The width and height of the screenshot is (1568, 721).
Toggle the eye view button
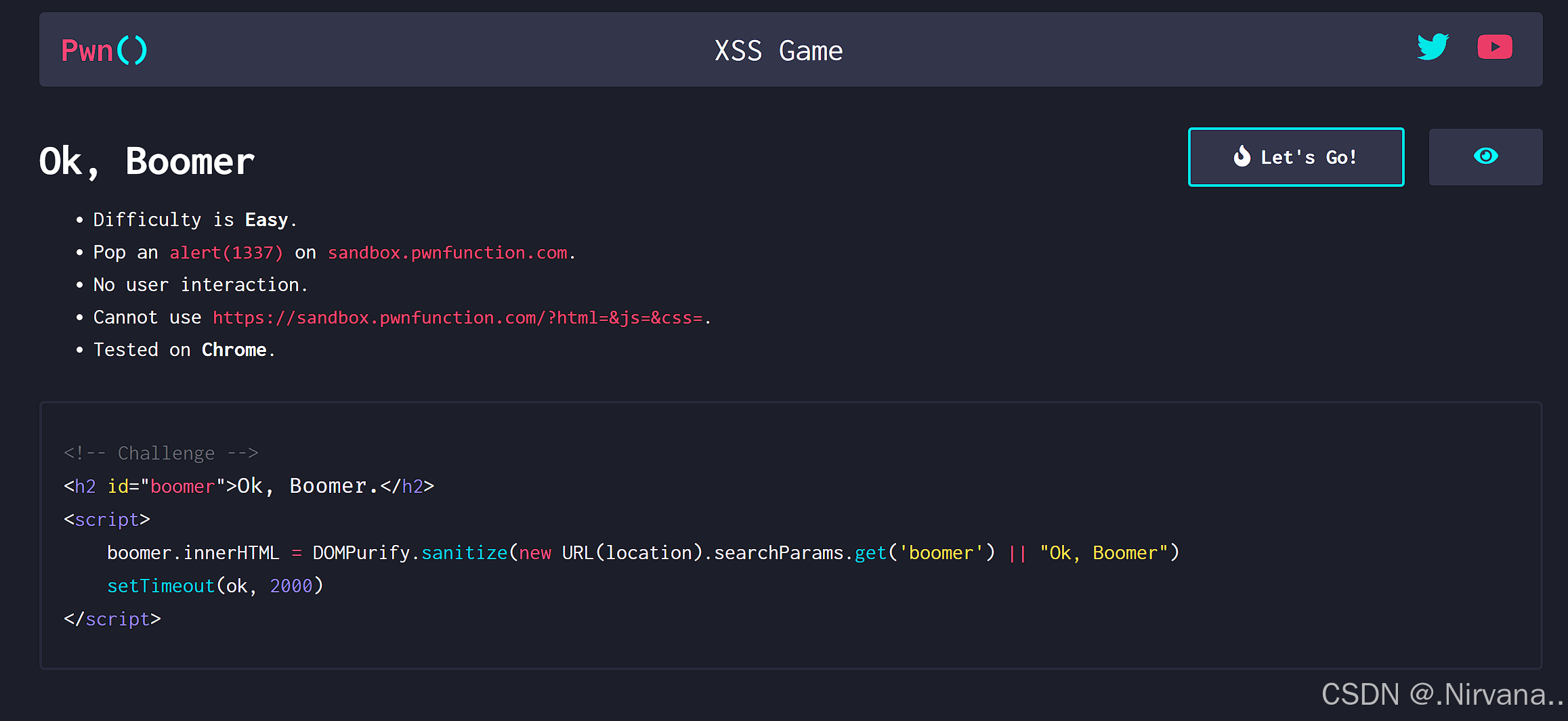tap(1485, 157)
